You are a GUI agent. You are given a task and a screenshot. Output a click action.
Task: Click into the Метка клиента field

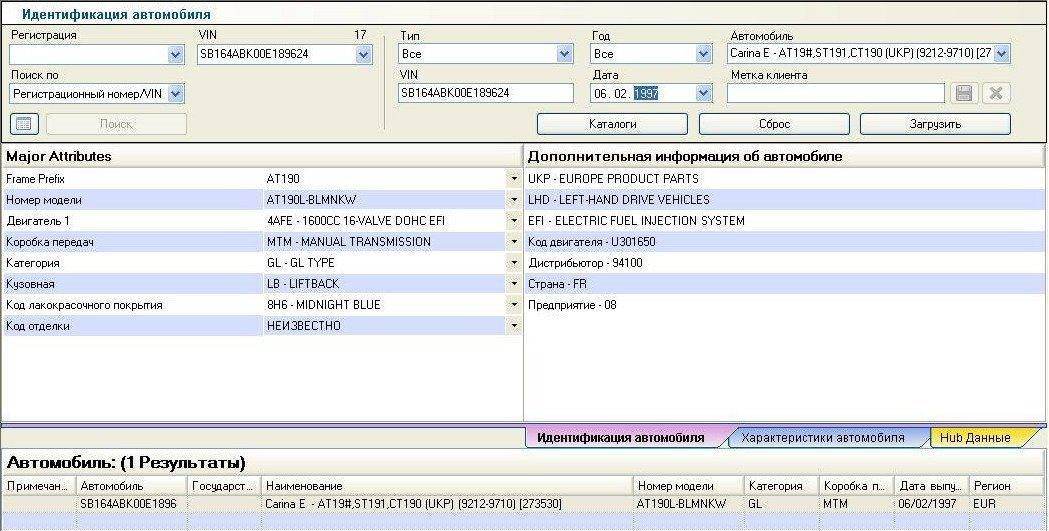coord(835,93)
